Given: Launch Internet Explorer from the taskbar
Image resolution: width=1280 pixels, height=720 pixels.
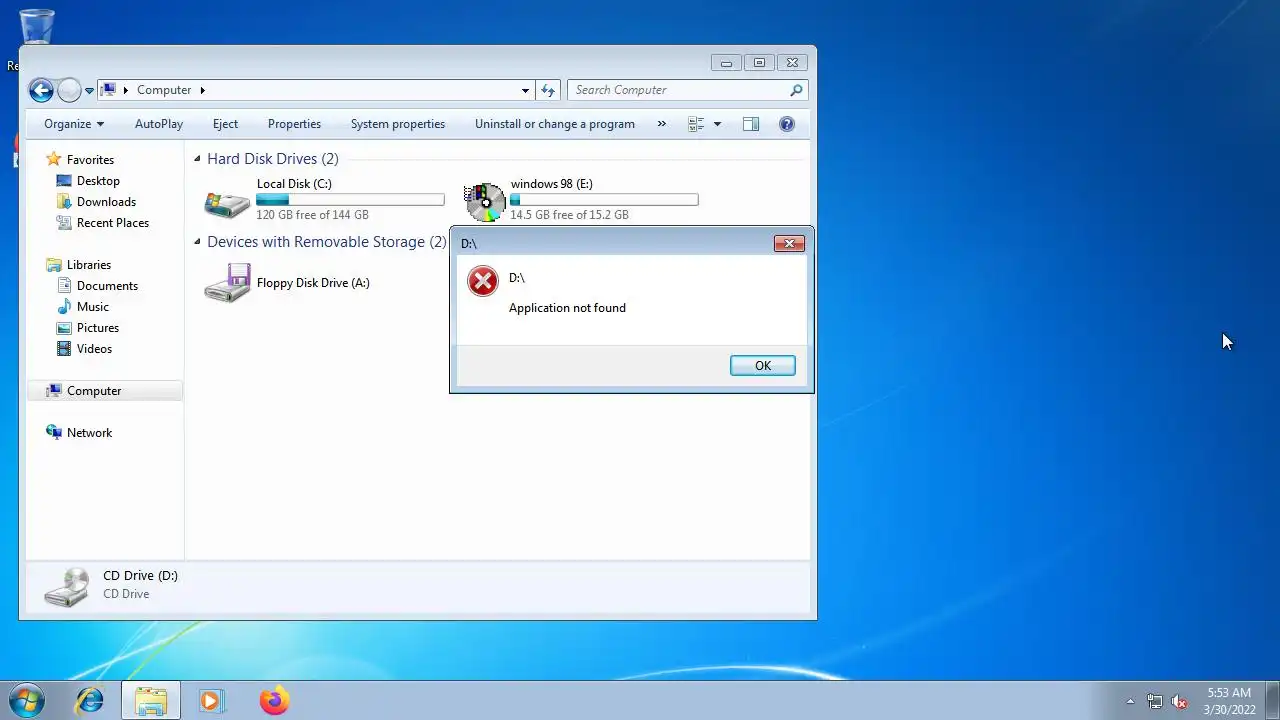Looking at the screenshot, I should click(x=90, y=701).
